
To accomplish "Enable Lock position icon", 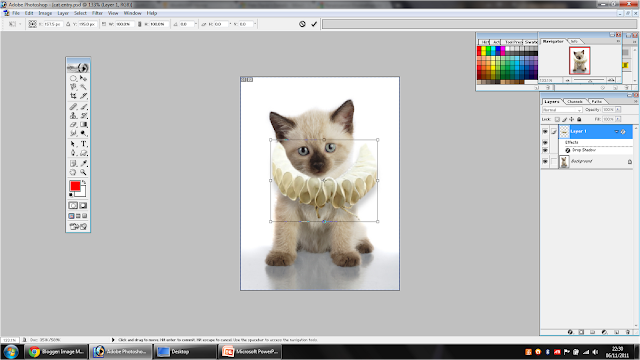I will click(572, 119).
